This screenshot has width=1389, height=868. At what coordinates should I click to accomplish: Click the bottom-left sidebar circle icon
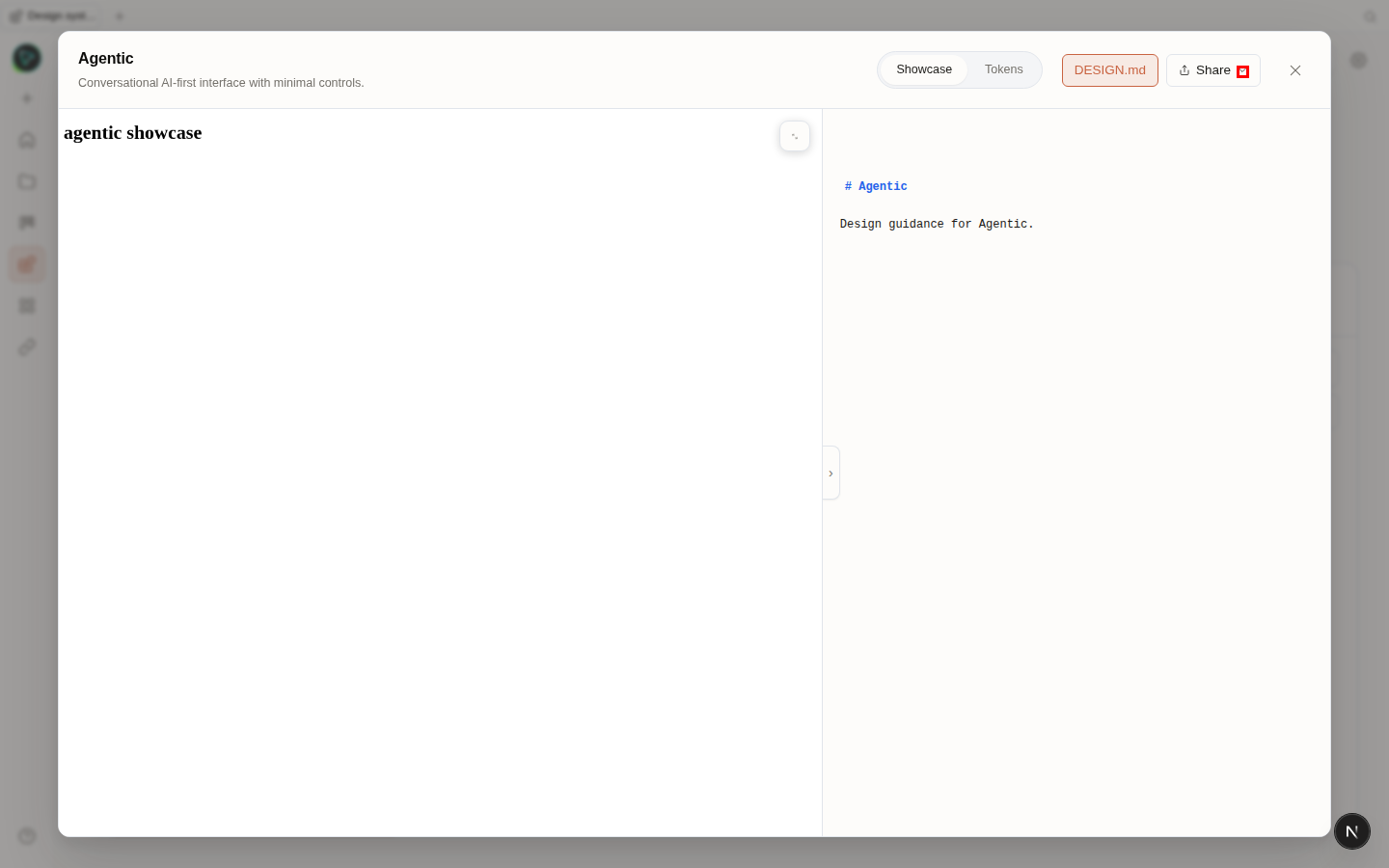point(27,836)
